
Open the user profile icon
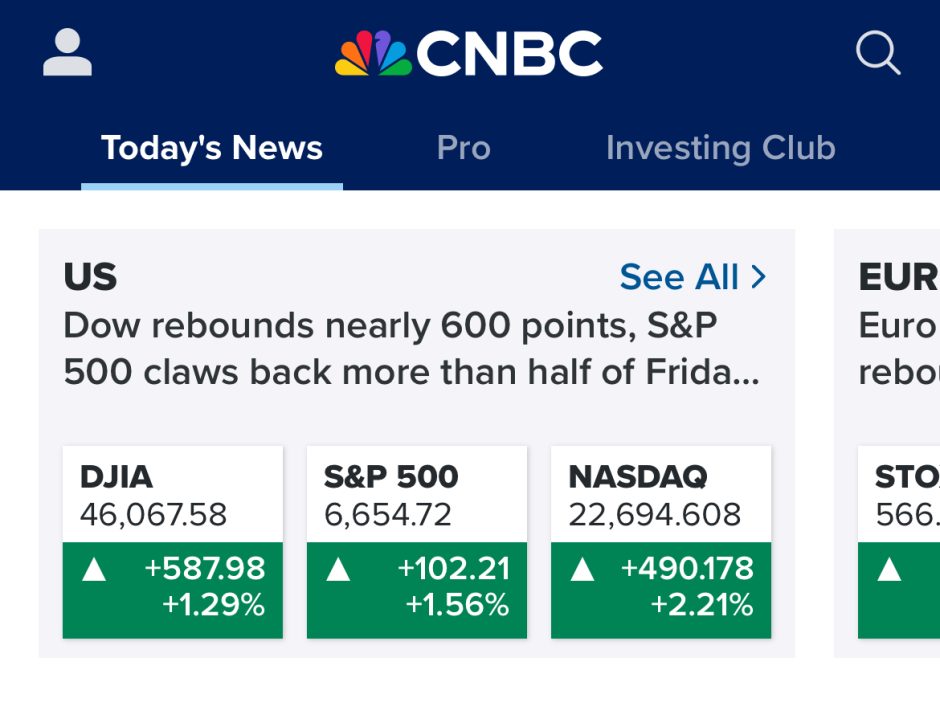click(67, 53)
